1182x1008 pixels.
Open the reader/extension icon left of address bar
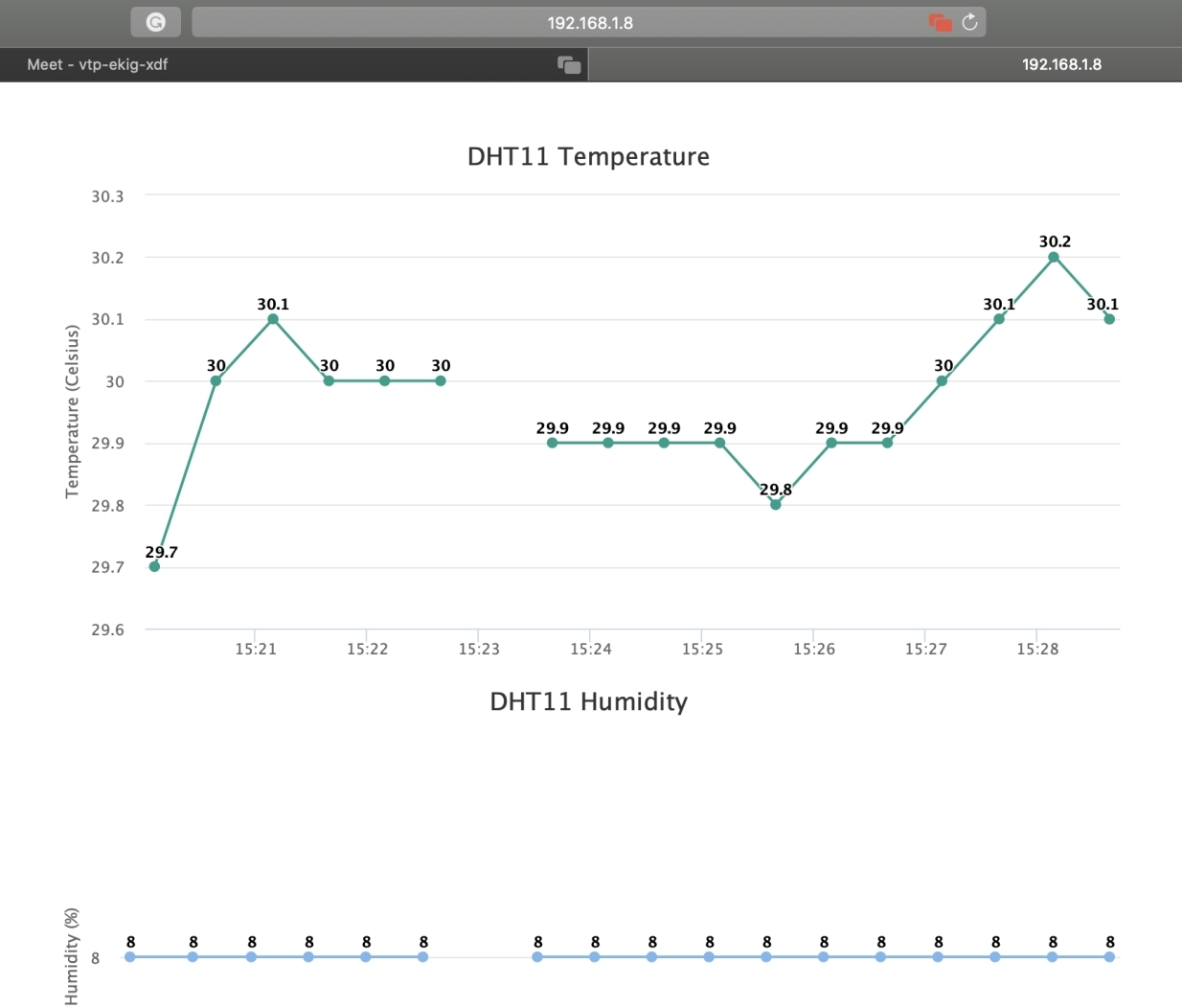pos(155,21)
